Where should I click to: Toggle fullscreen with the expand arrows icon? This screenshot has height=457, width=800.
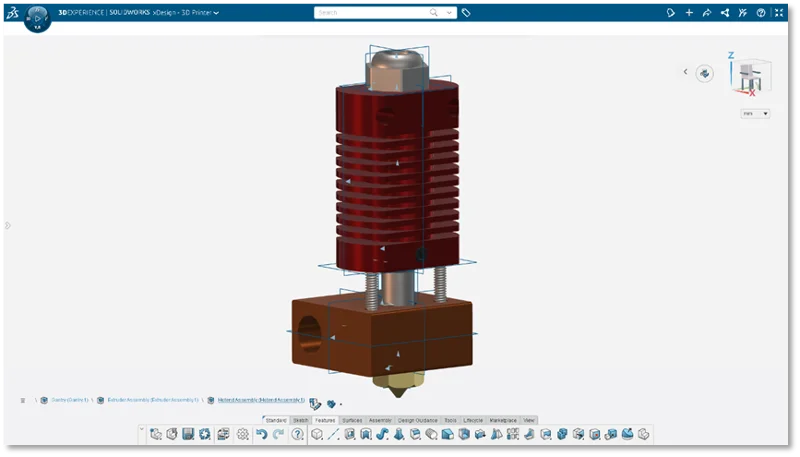click(x=780, y=13)
